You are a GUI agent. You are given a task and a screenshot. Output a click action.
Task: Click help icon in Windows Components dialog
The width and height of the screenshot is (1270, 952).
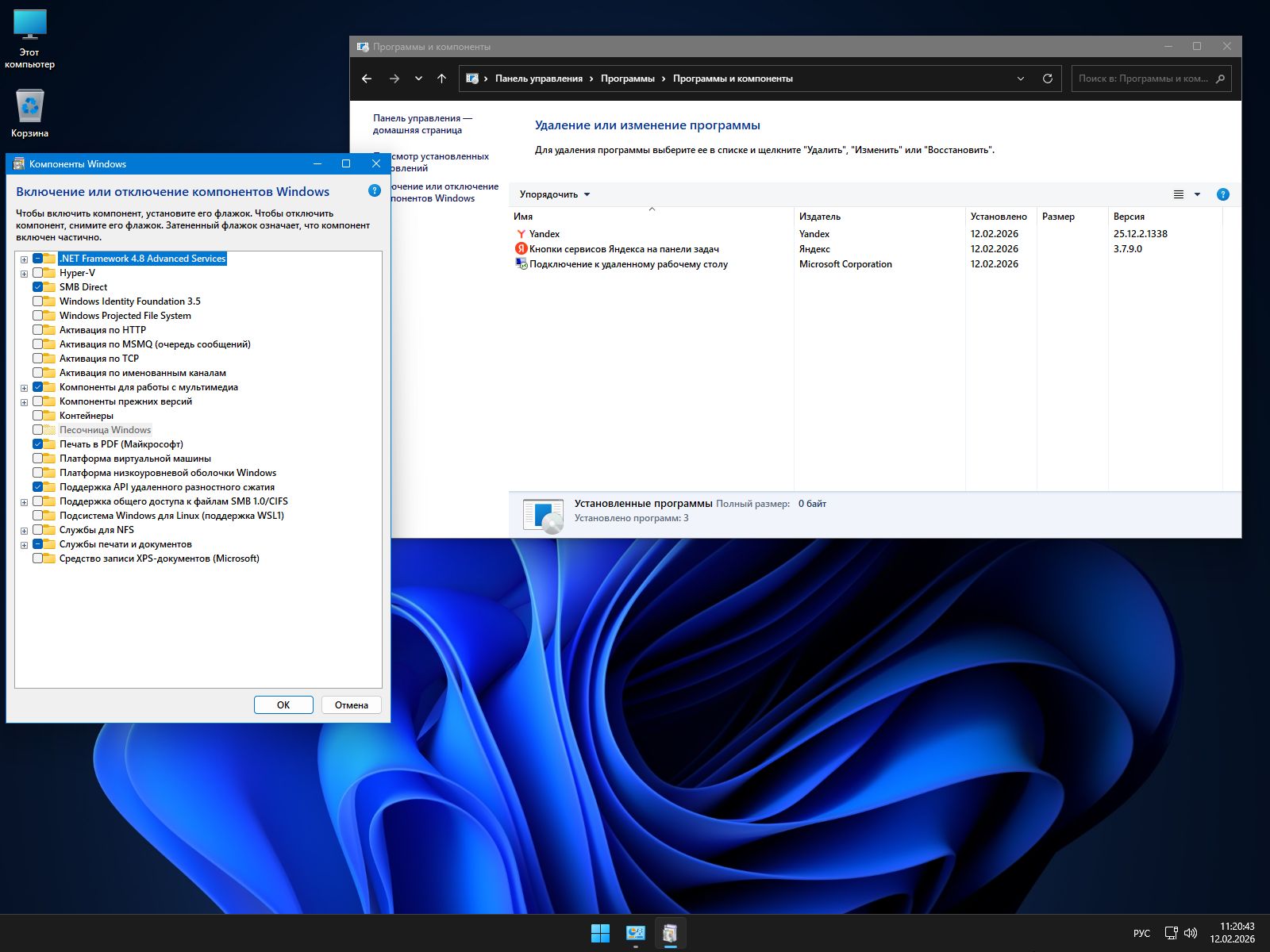[x=375, y=191]
